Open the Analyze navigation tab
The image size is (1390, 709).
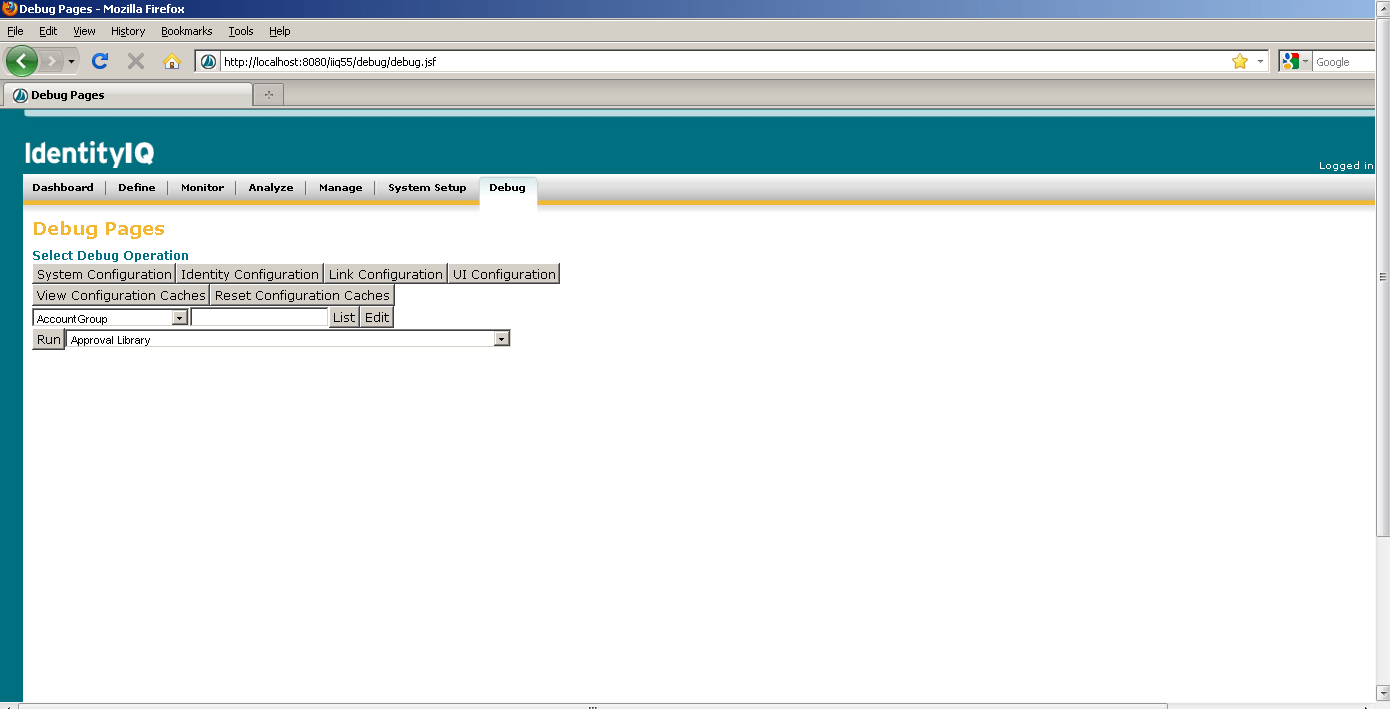(271, 188)
